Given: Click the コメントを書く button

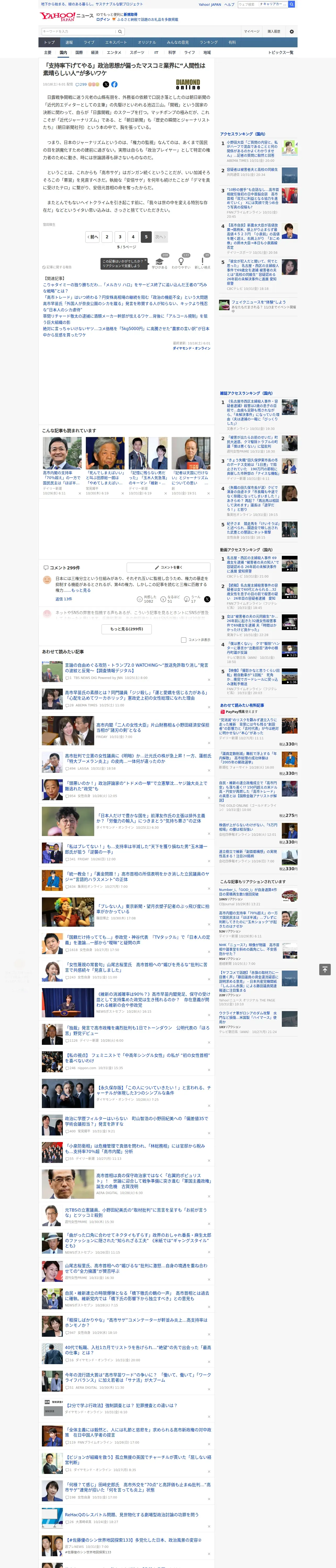Looking at the screenshot, I should pos(168,567).
